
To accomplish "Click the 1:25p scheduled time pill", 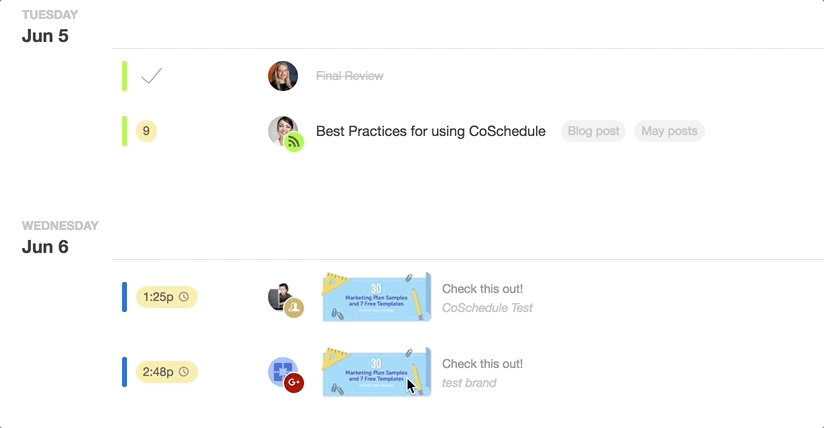I will (x=167, y=297).
